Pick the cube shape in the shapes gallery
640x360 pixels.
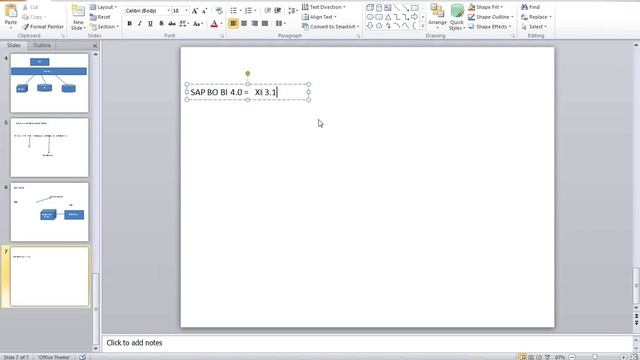coord(370,8)
